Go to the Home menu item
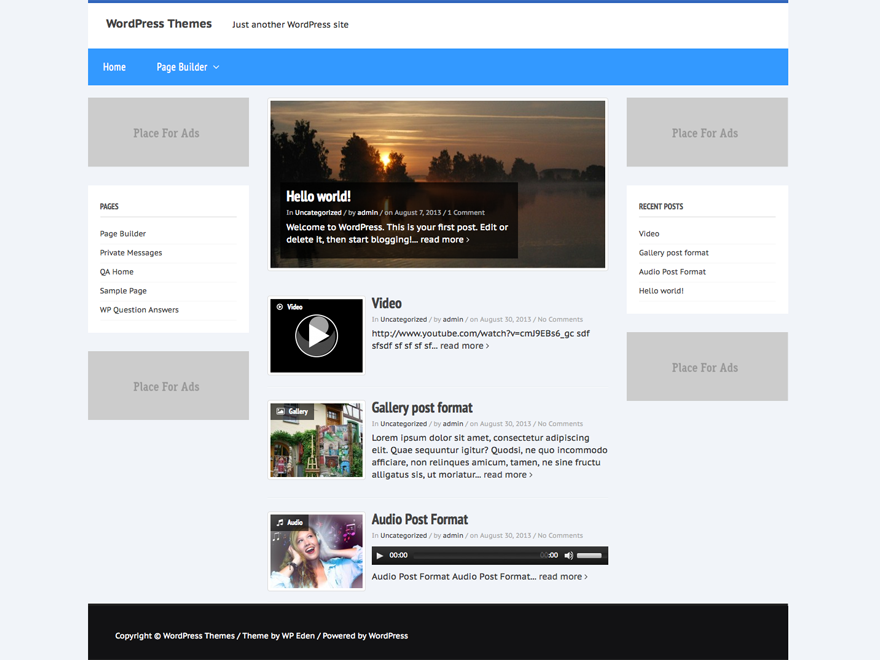This screenshot has height=660, width=880. click(114, 67)
